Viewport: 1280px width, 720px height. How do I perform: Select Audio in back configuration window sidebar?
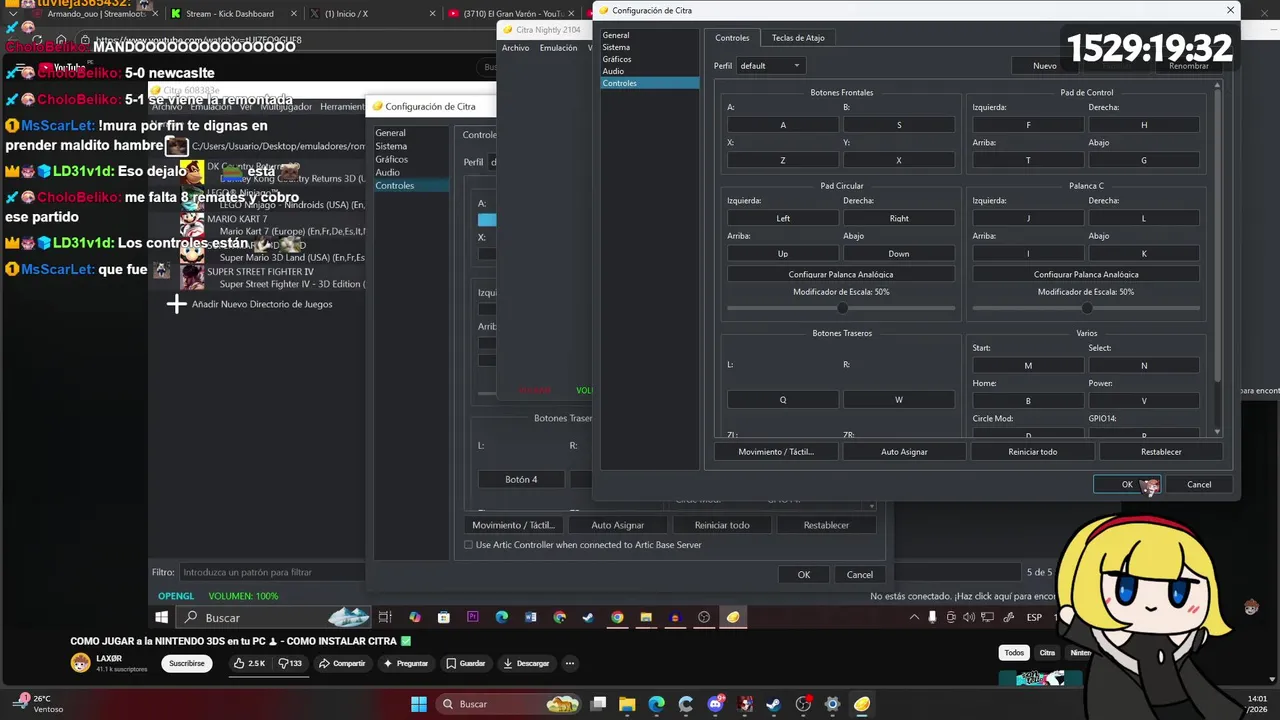click(x=388, y=172)
